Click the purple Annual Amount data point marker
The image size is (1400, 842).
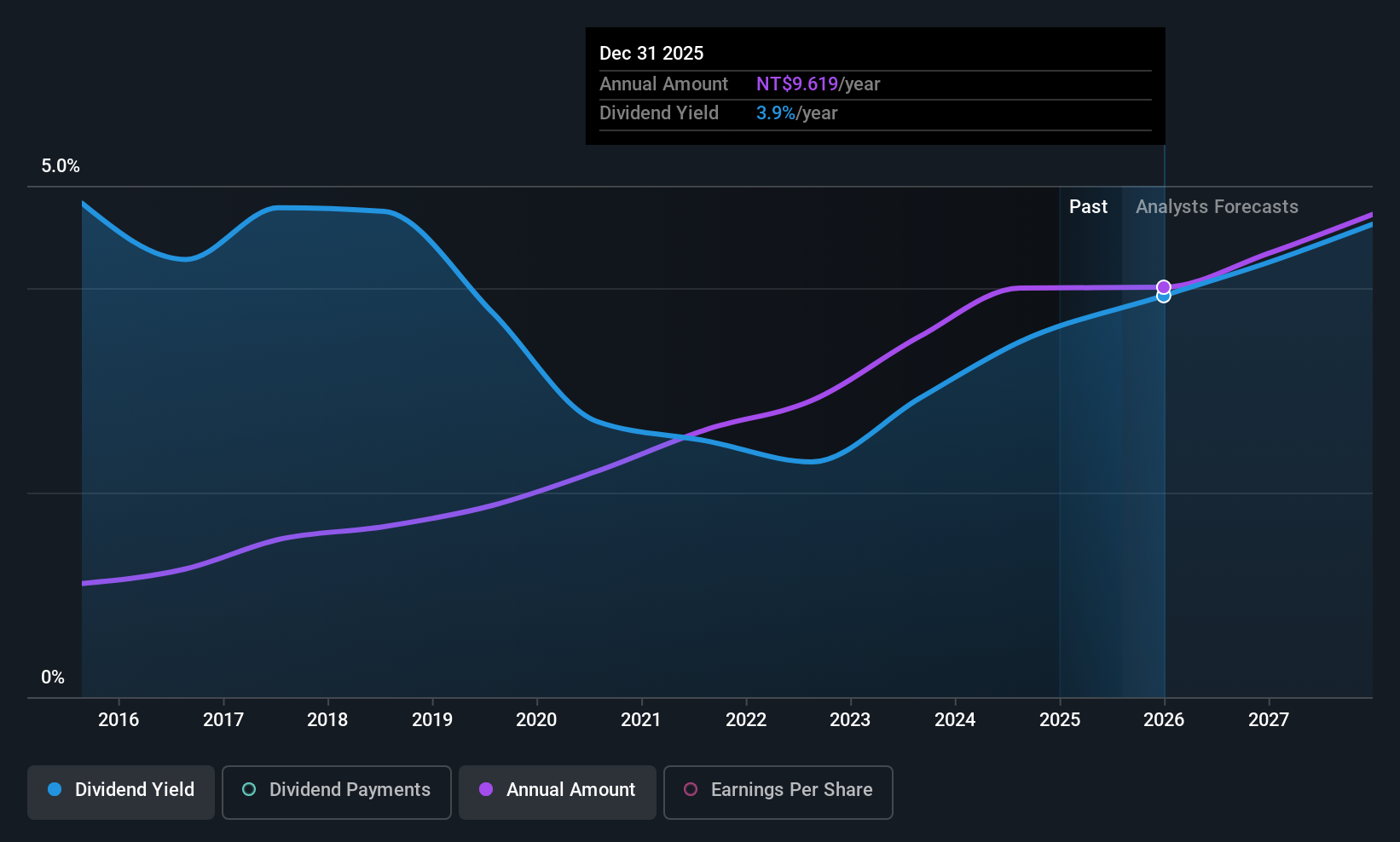[1163, 287]
